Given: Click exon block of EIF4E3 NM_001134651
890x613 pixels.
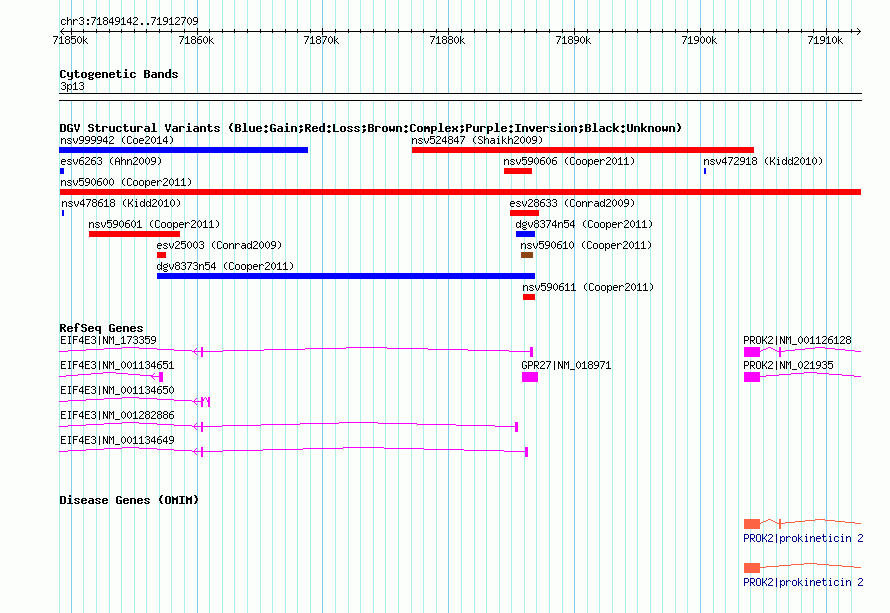Looking at the screenshot, I should (161, 377).
